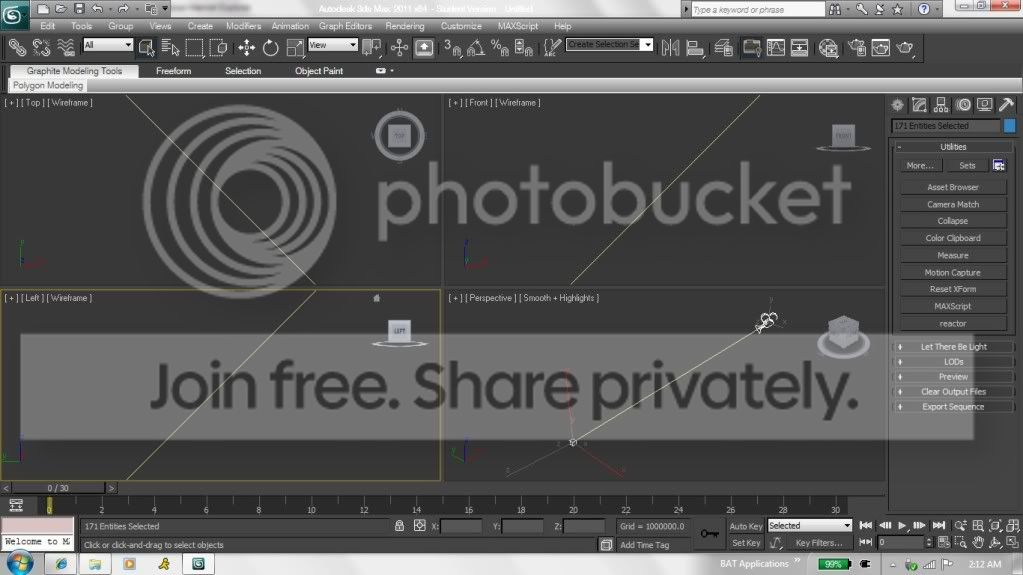Click Use Pivot Point Center icon
Image resolution: width=1023 pixels, height=575 pixels.
tap(372, 48)
